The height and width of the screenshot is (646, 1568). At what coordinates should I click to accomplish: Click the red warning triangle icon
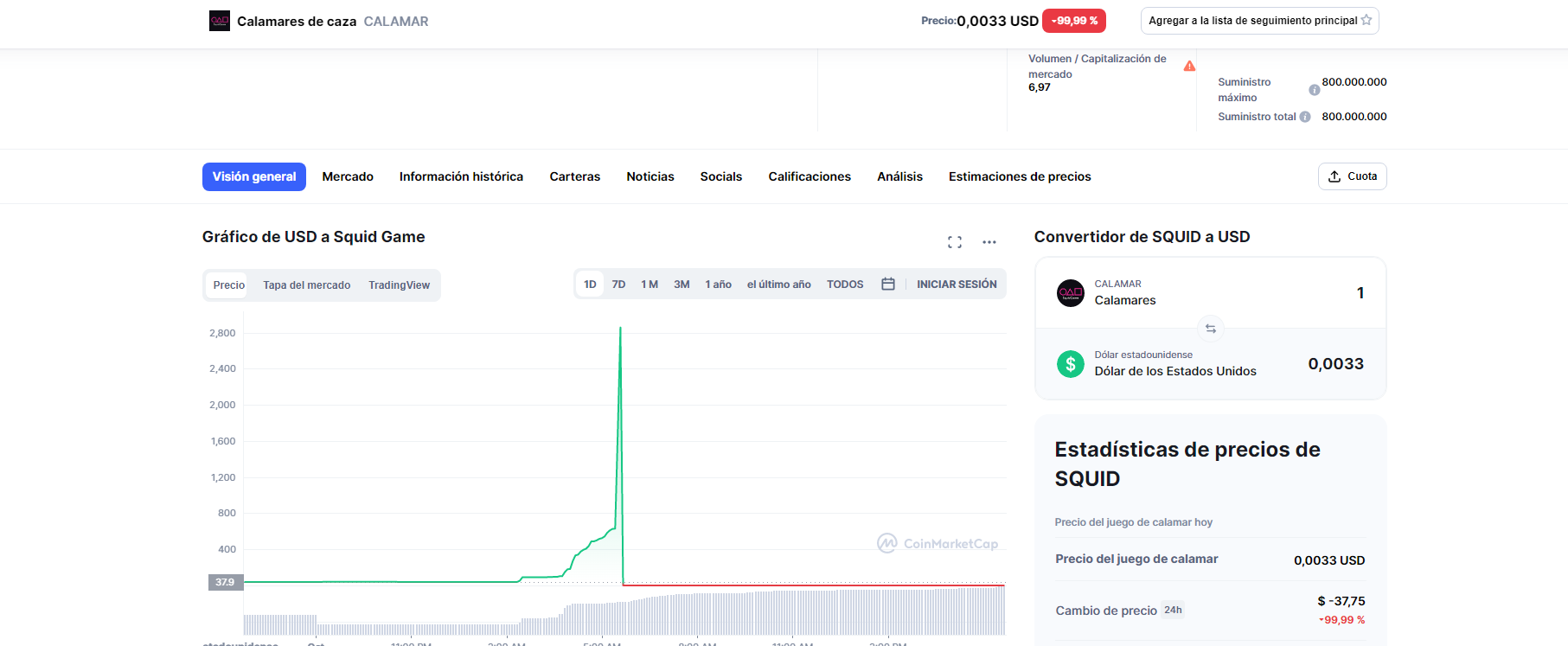click(1189, 66)
